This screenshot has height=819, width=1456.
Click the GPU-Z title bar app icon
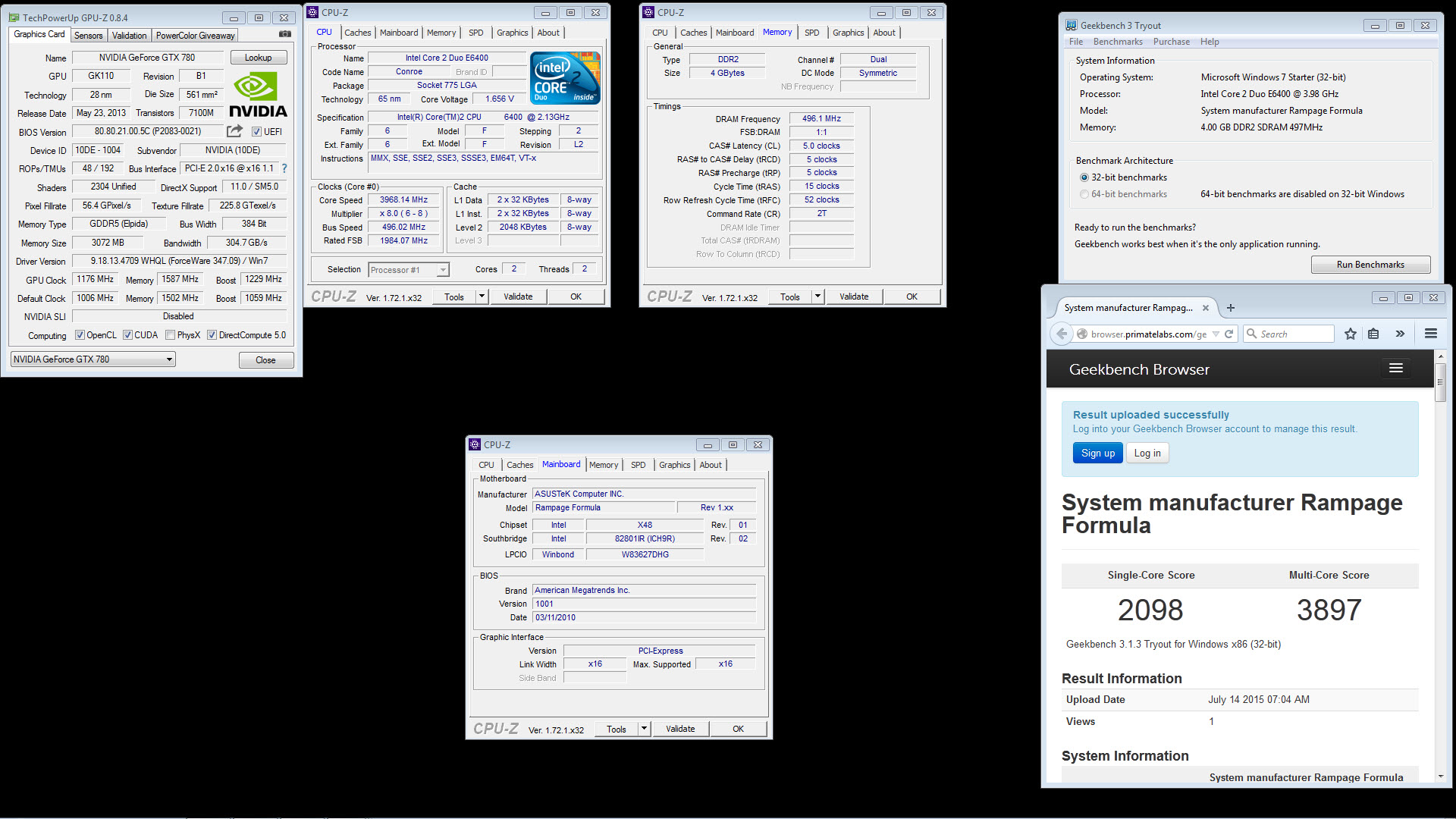[13, 17]
